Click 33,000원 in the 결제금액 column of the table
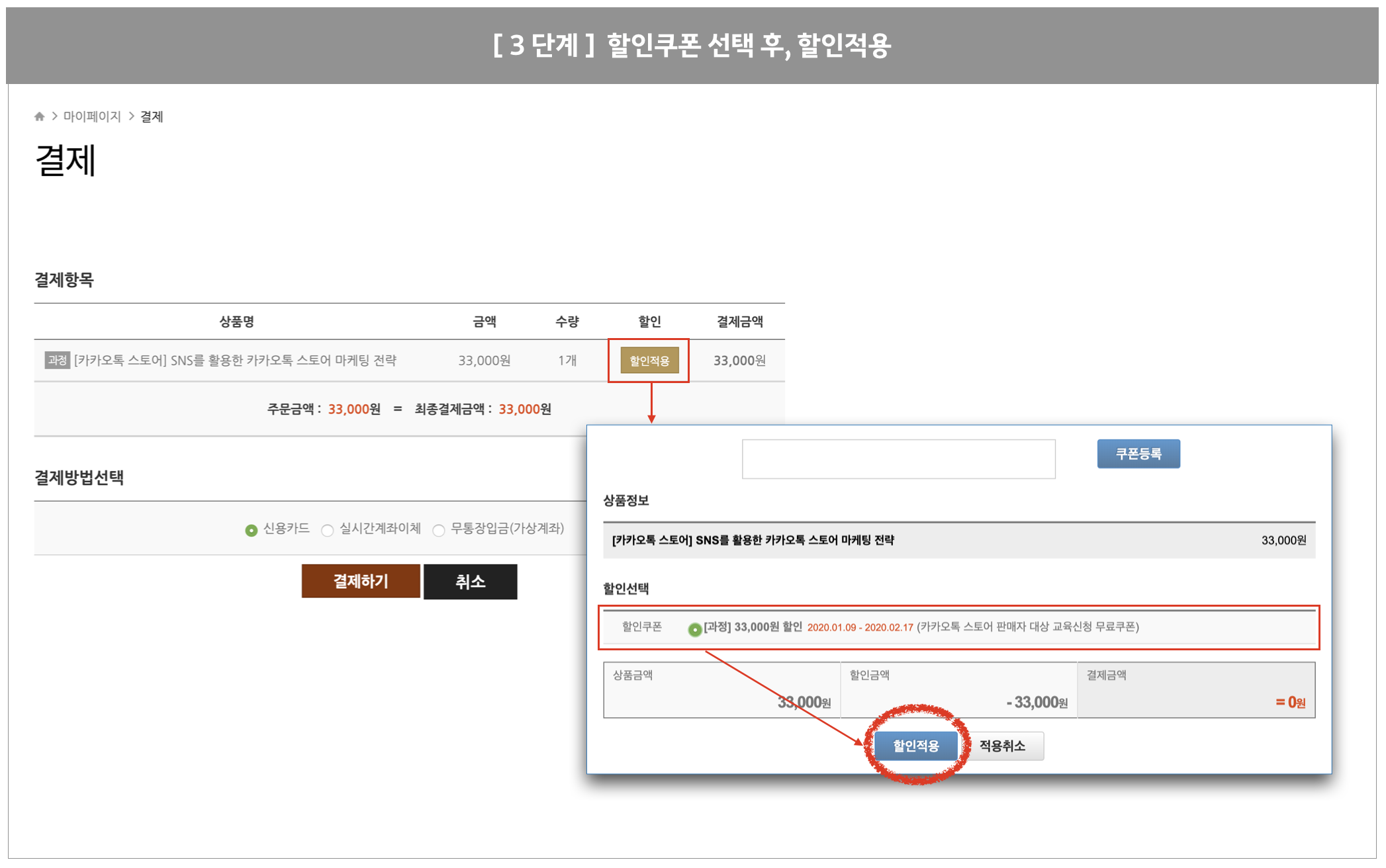Screen dimensions: 1386x868 [x=739, y=361]
